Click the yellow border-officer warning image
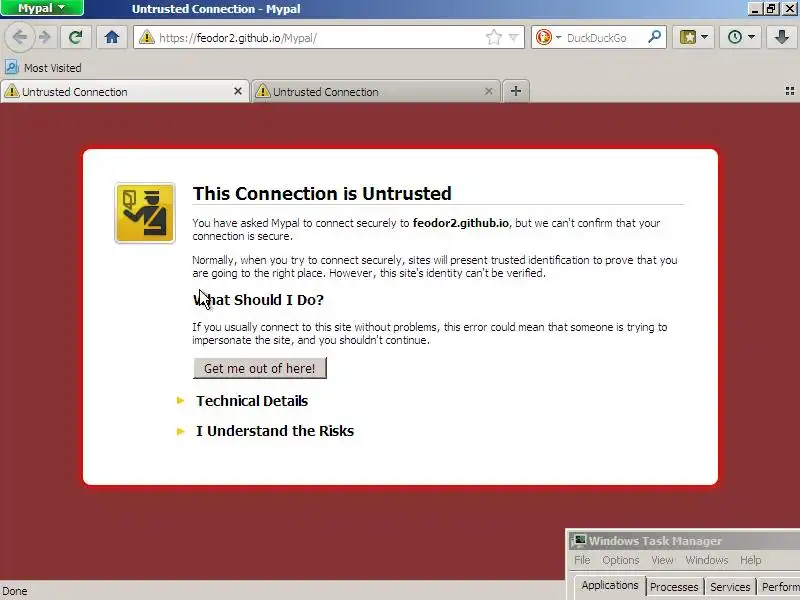The image size is (800, 600). (145, 213)
